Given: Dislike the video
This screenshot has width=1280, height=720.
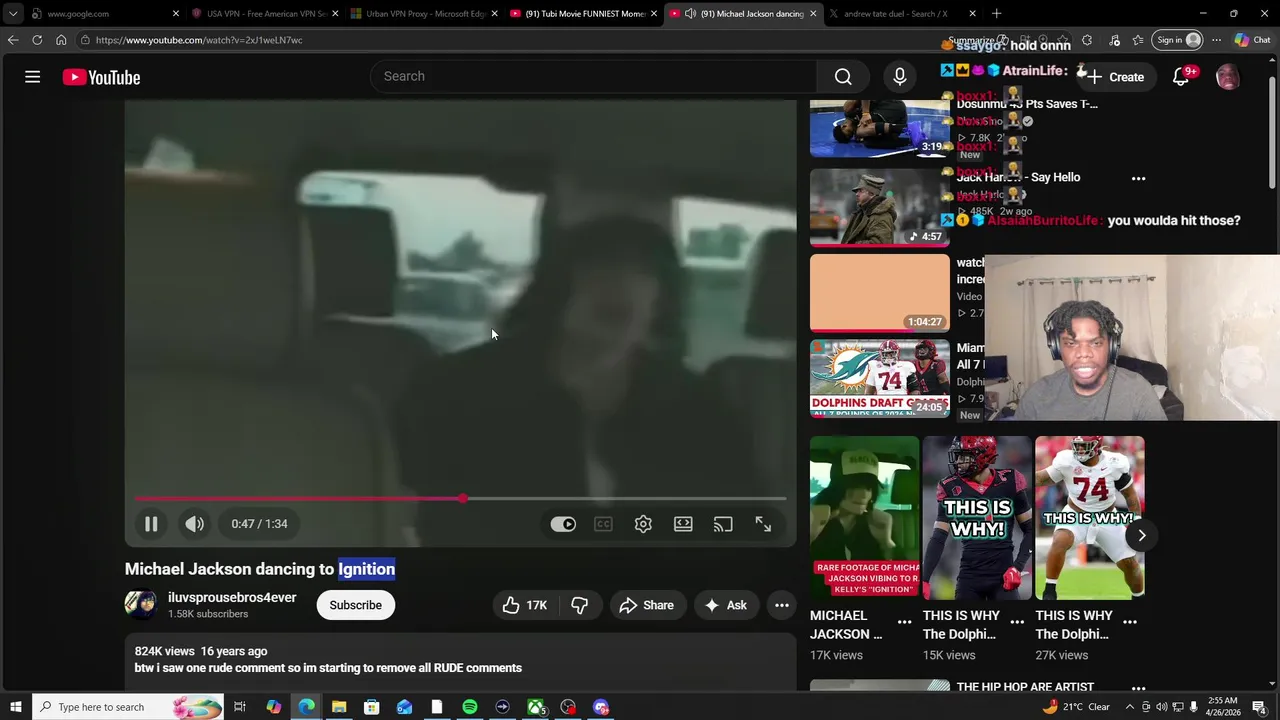Looking at the screenshot, I should (x=579, y=605).
